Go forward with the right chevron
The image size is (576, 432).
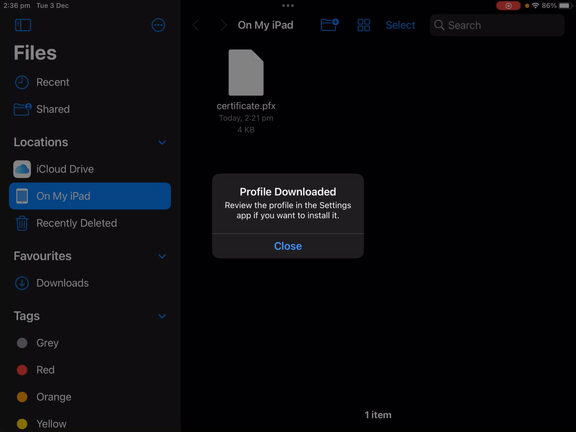223,25
